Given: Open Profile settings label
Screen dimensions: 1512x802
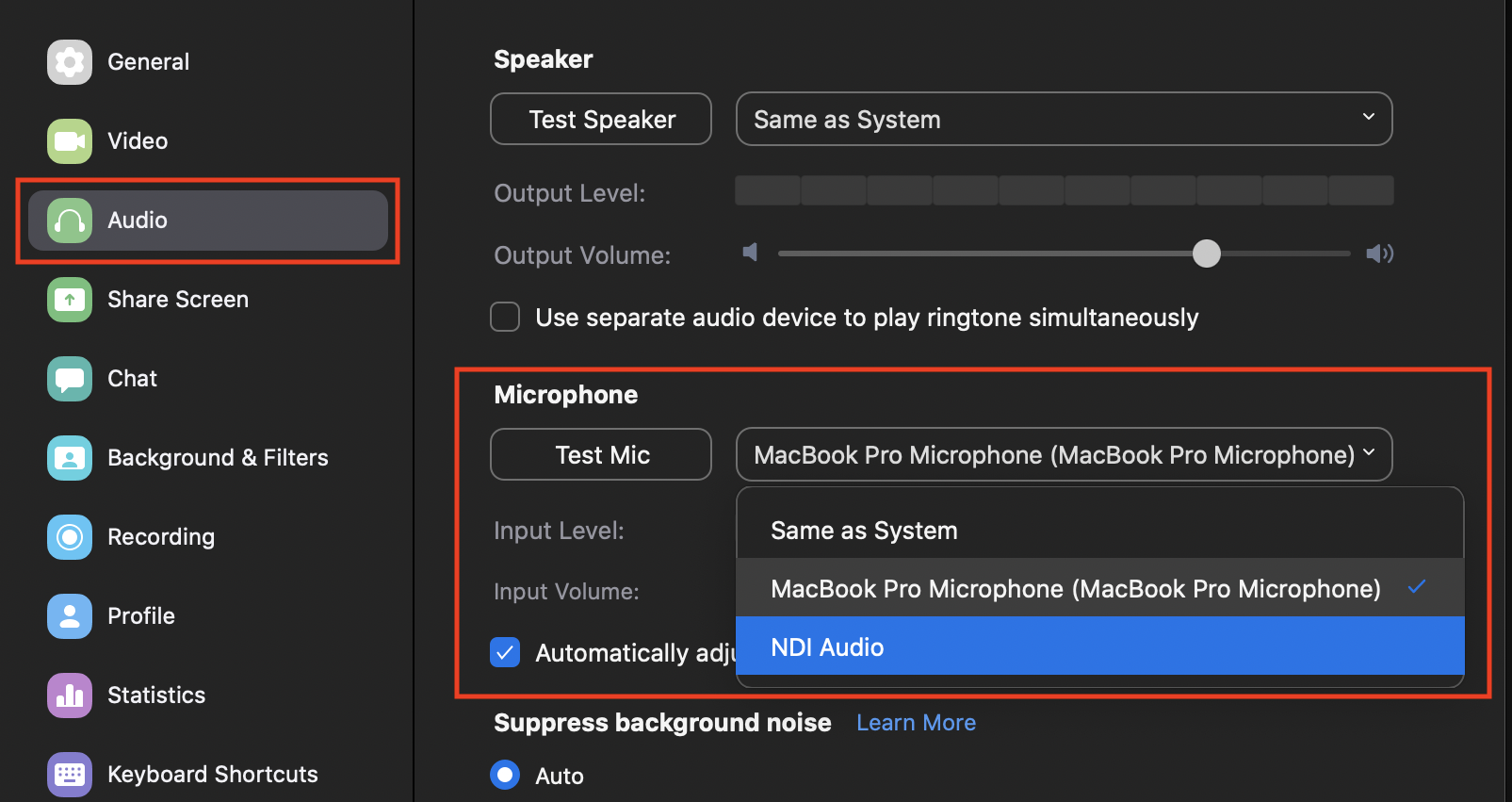Looking at the screenshot, I should (141, 616).
